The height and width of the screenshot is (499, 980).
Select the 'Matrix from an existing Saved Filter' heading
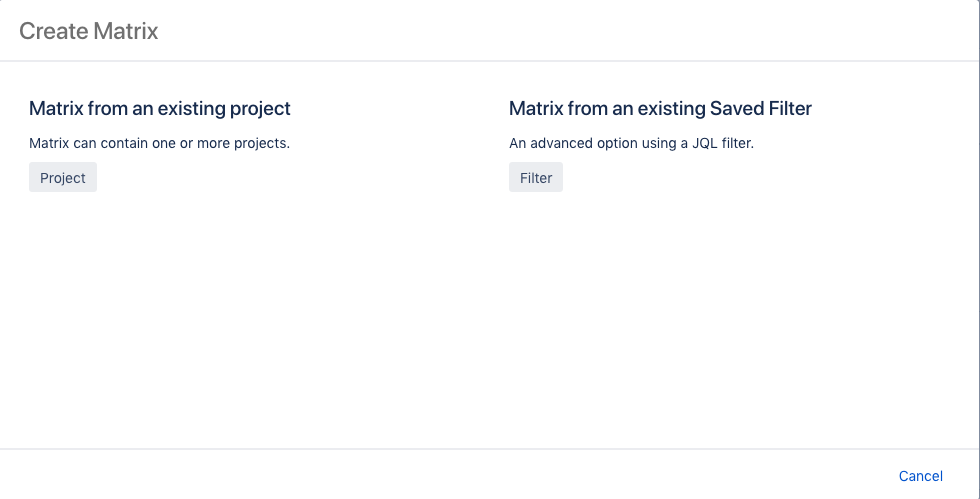coord(658,108)
